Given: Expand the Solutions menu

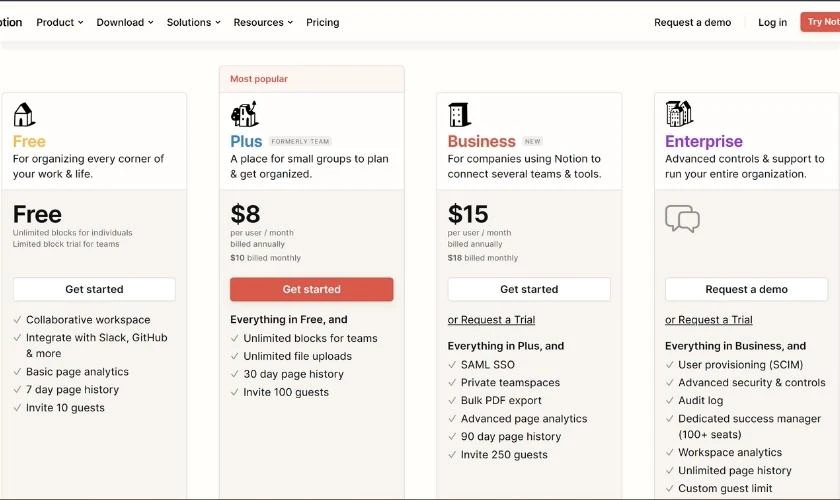Looking at the screenshot, I should pyautogui.click(x=193, y=23).
